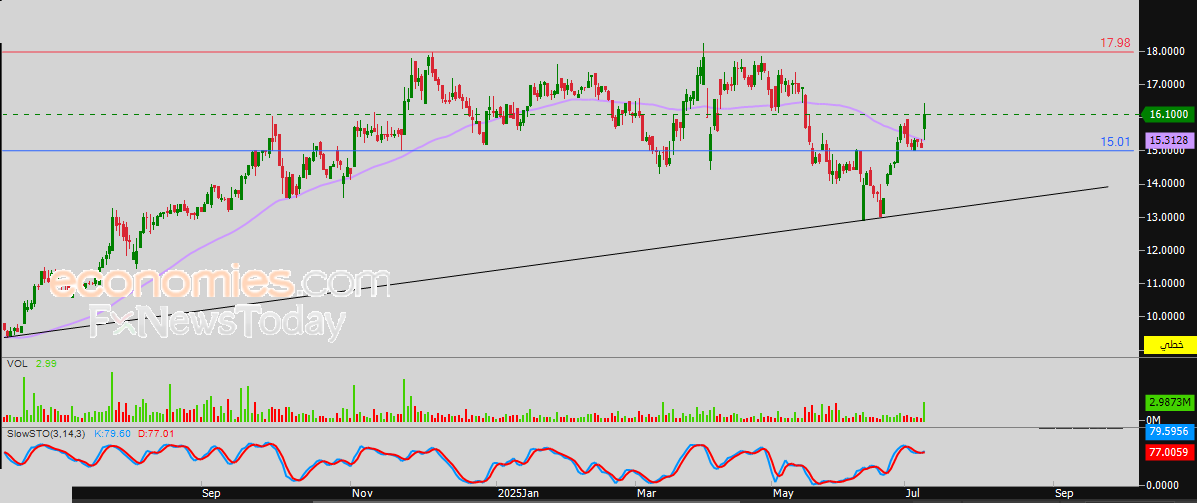This screenshot has width=1197, height=503.
Task: Click the green 2.99 volume value
Action: (45, 364)
